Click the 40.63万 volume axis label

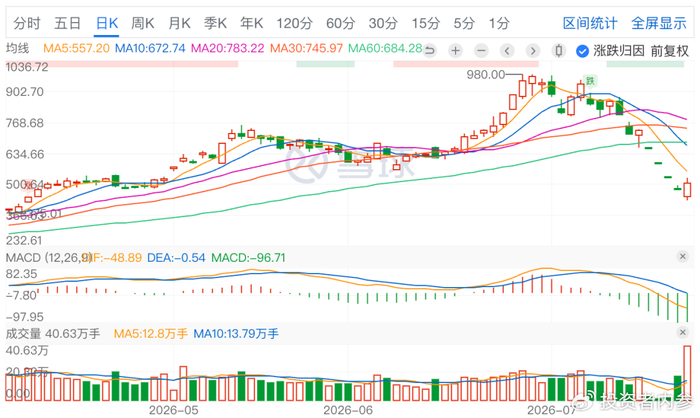(27, 351)
